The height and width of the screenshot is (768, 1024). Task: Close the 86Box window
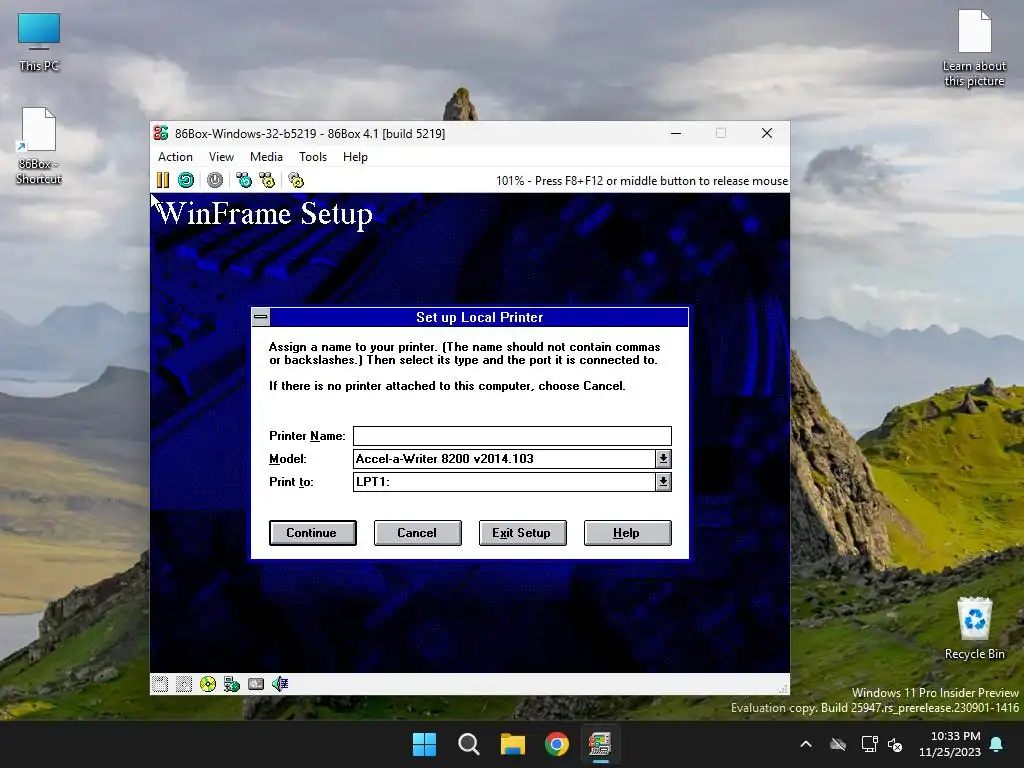(767, 133)
